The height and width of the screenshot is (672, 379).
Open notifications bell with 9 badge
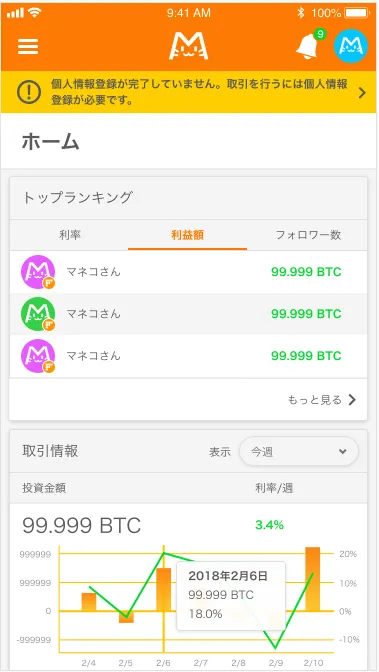click(x=308, y=45)
